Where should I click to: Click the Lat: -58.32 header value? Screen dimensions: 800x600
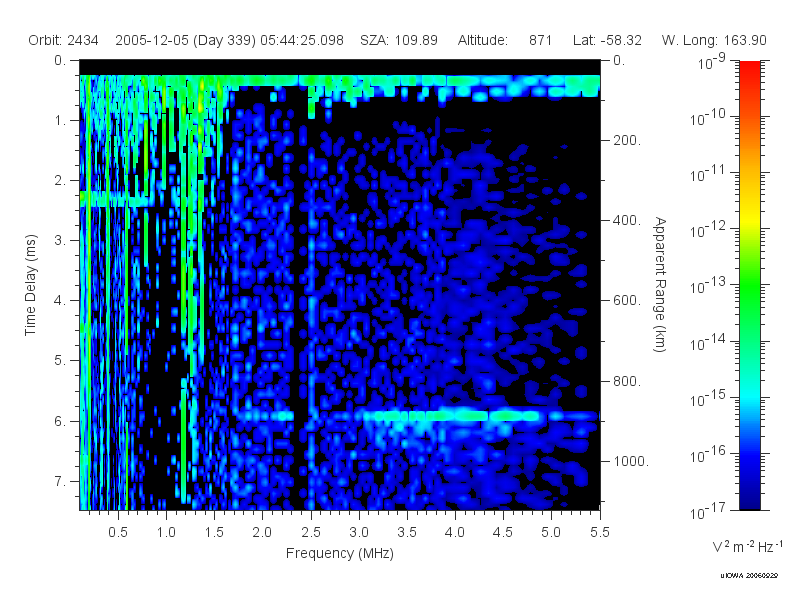(x=607, y=40)
